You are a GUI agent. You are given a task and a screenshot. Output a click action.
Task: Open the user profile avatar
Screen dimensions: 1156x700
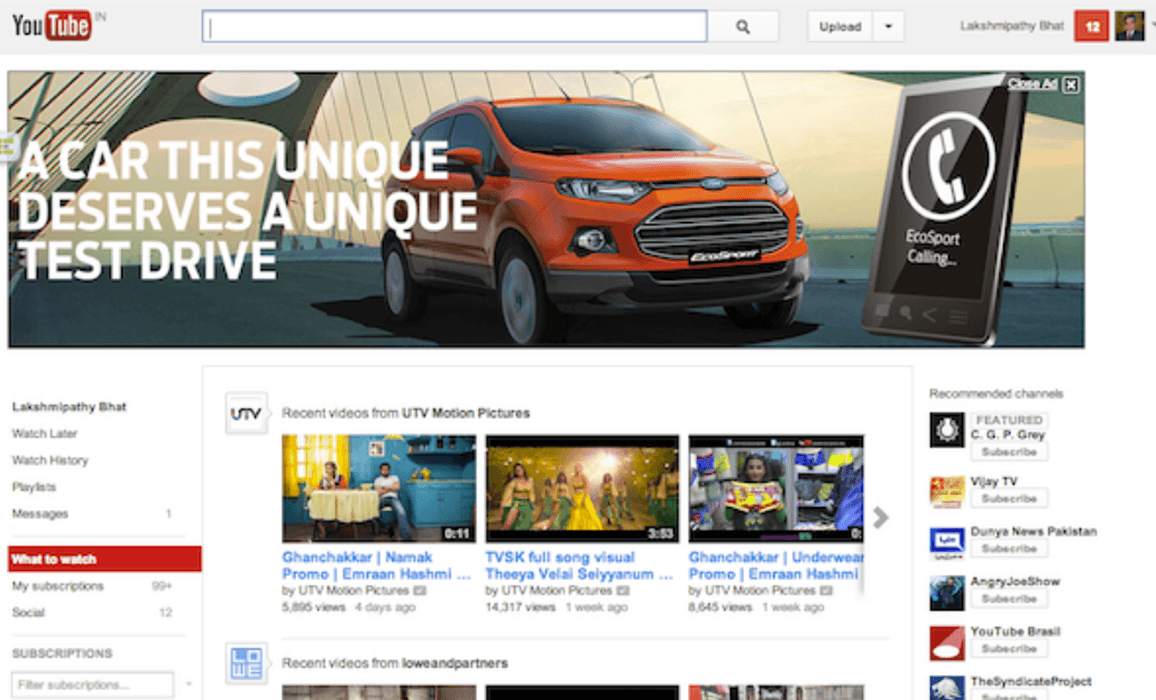pos(1129,27)
